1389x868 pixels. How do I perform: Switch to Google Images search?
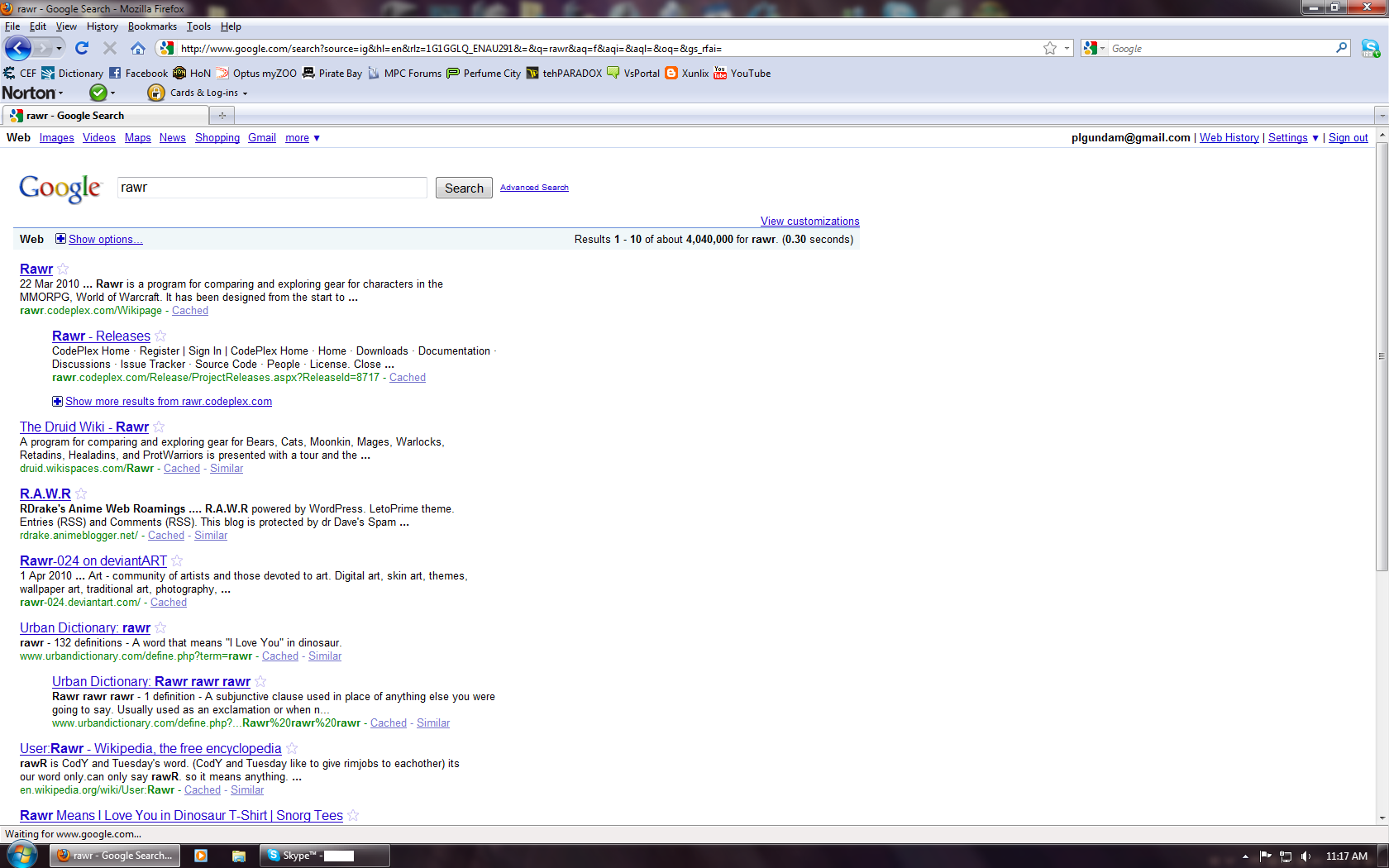[57, 138]
